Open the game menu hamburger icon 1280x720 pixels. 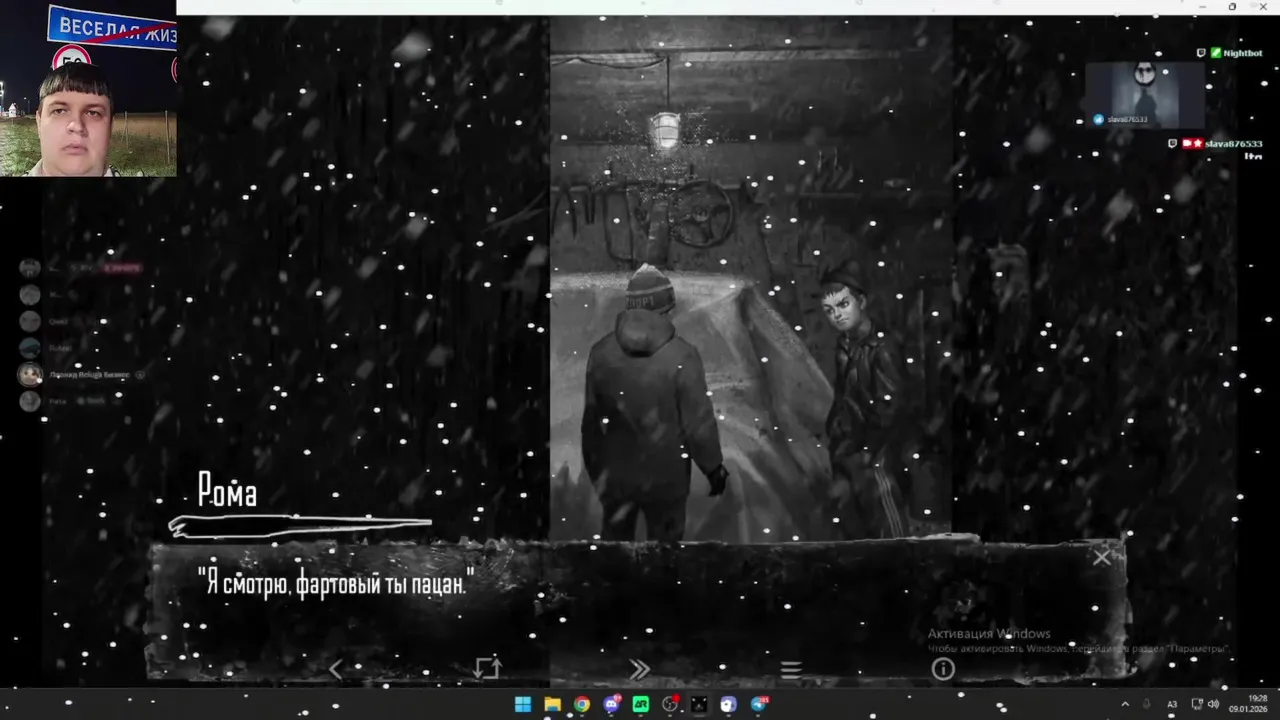click(x=791, y=670)
